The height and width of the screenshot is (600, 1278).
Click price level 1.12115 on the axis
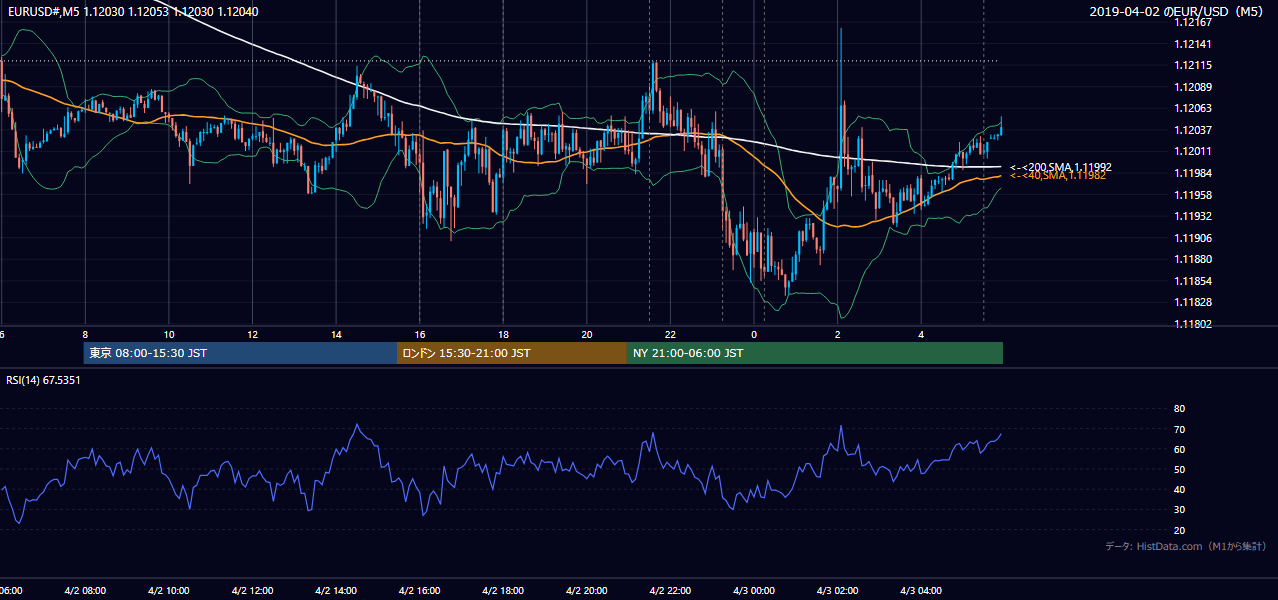tap(1192, 65)
